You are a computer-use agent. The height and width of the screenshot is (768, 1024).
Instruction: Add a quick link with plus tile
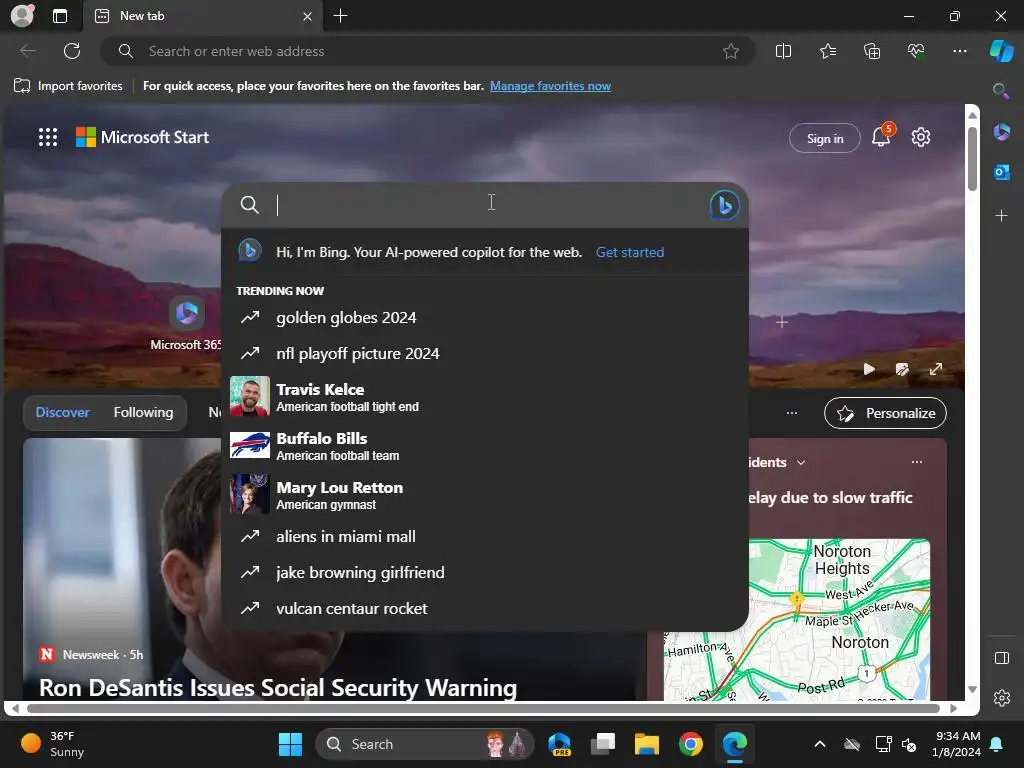point(782,322)
